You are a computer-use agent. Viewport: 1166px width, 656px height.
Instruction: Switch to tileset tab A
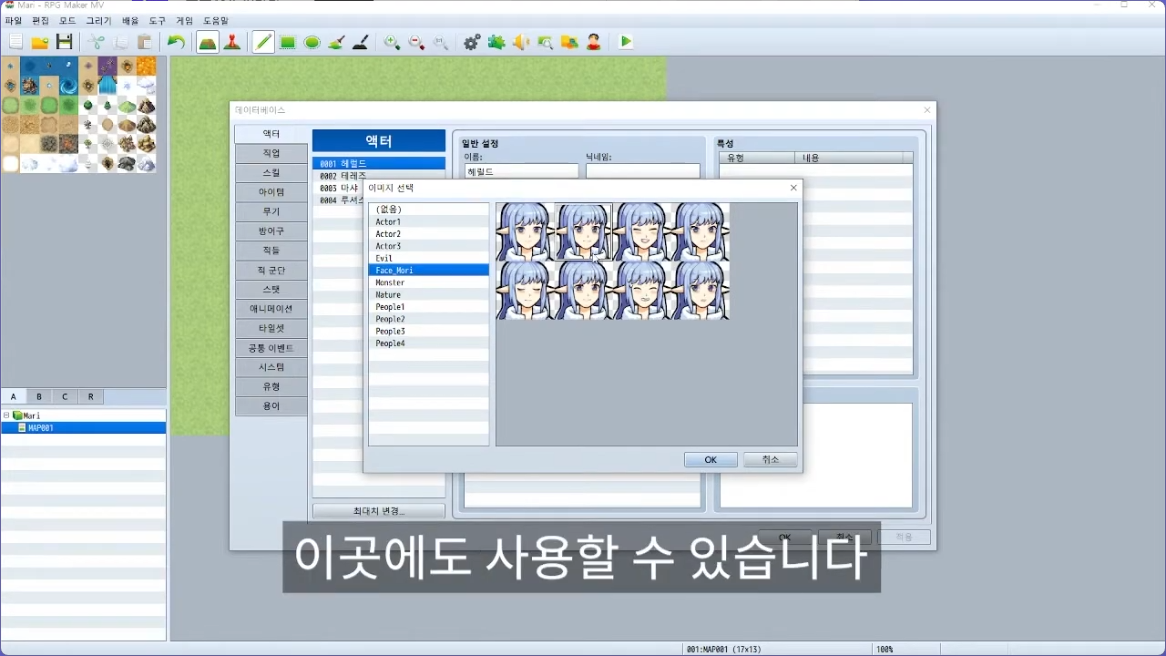coord(13,396)
